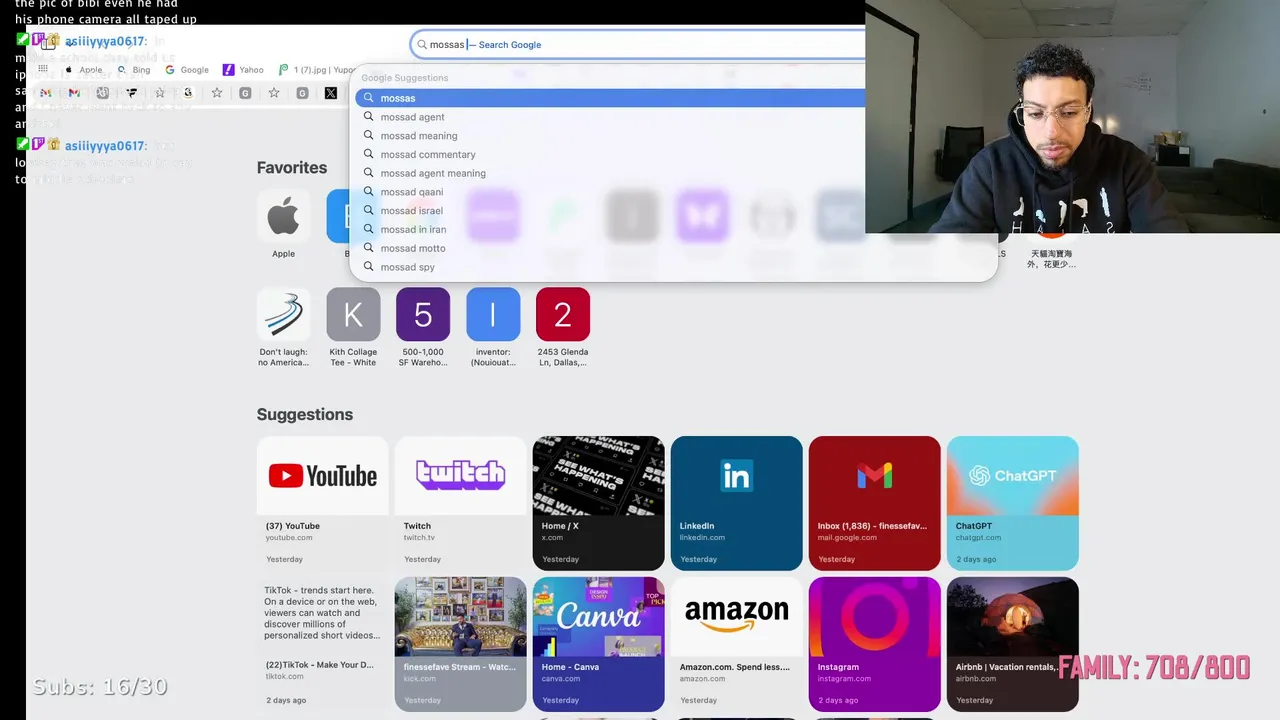Screen dimensions: 1280x720
Task: Open the 'Home / X' suggestion card
Action: click(x=599, y=503)
